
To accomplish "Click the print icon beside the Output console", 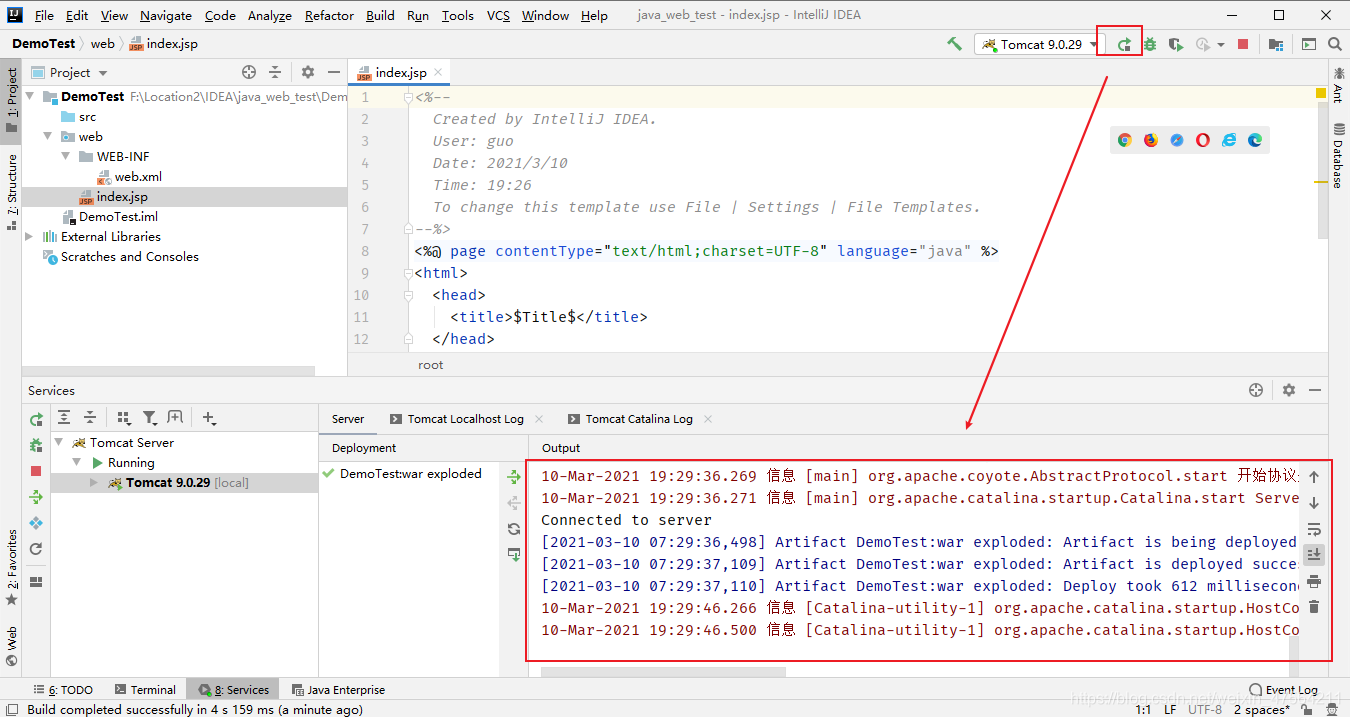I will [x=1314, y=581].
